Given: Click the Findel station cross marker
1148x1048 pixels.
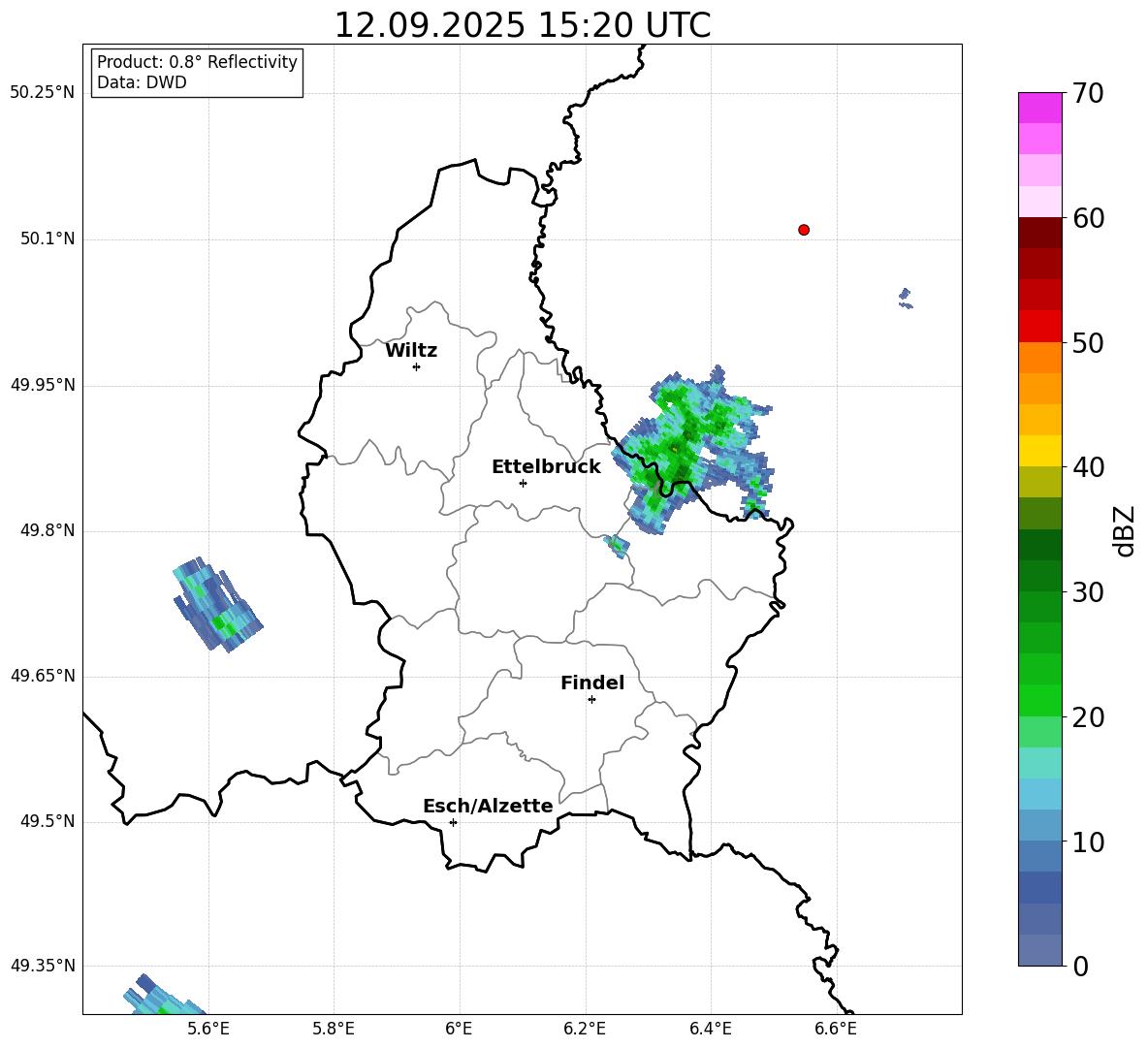Looking at the screenshot, I should 591,700.
